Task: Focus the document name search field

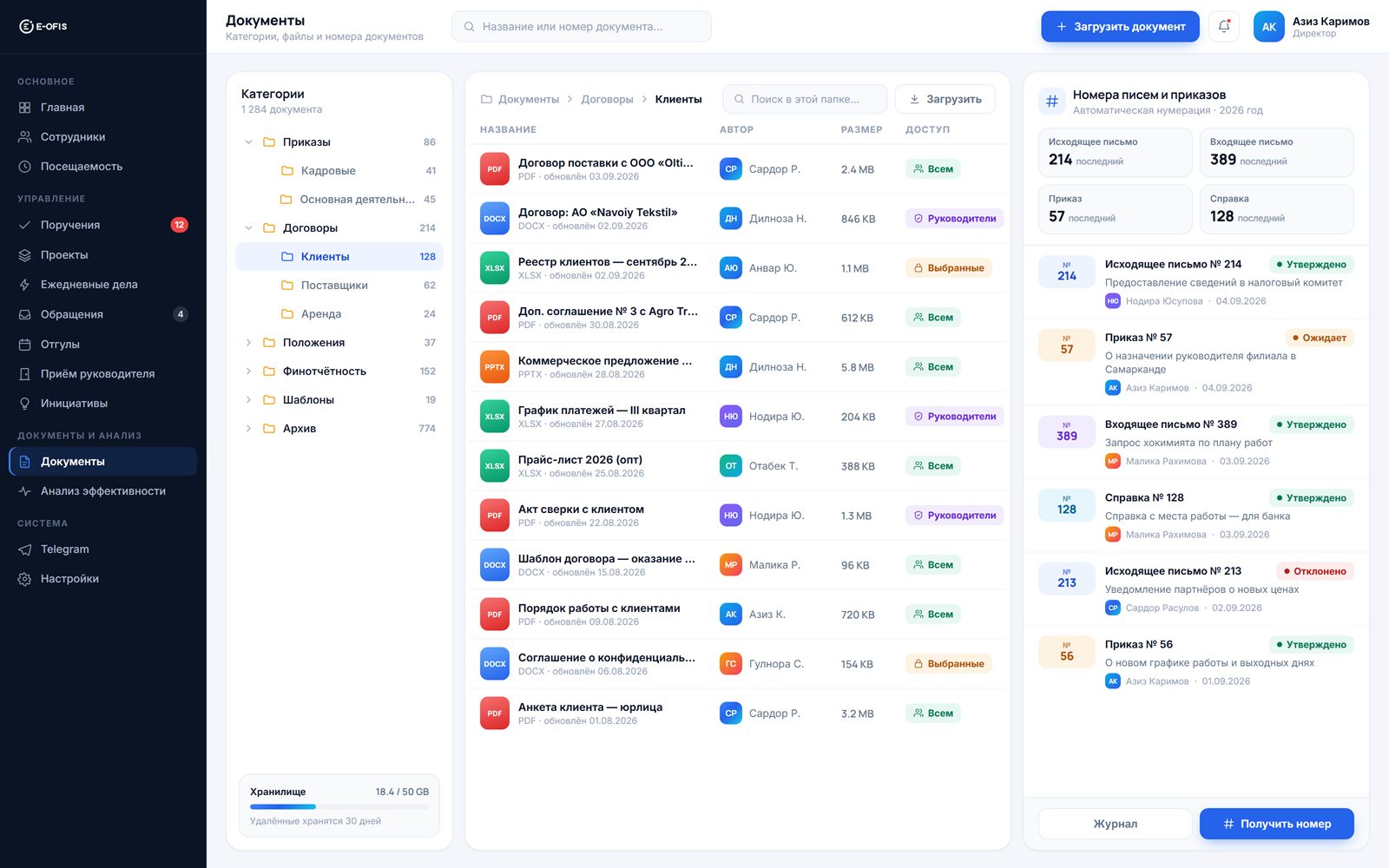Action: click(x=582, y=26)
